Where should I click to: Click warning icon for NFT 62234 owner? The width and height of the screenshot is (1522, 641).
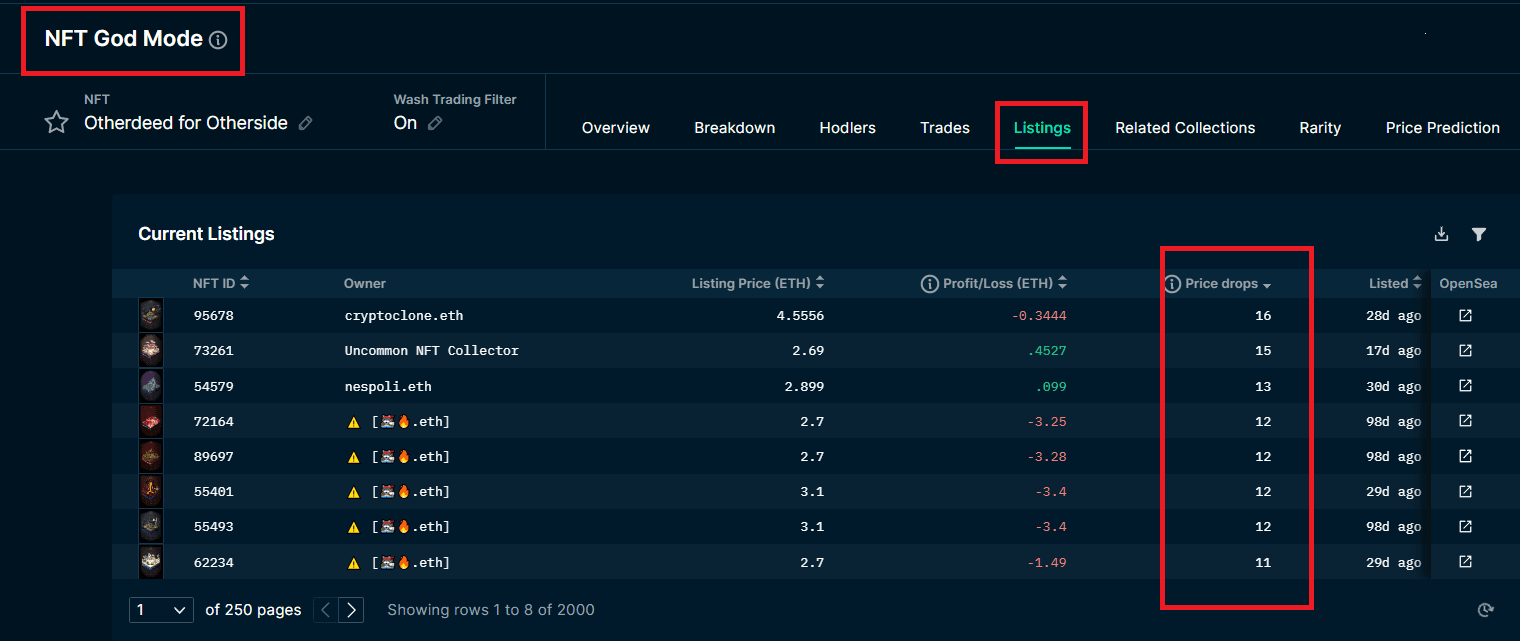pos(353,563)
